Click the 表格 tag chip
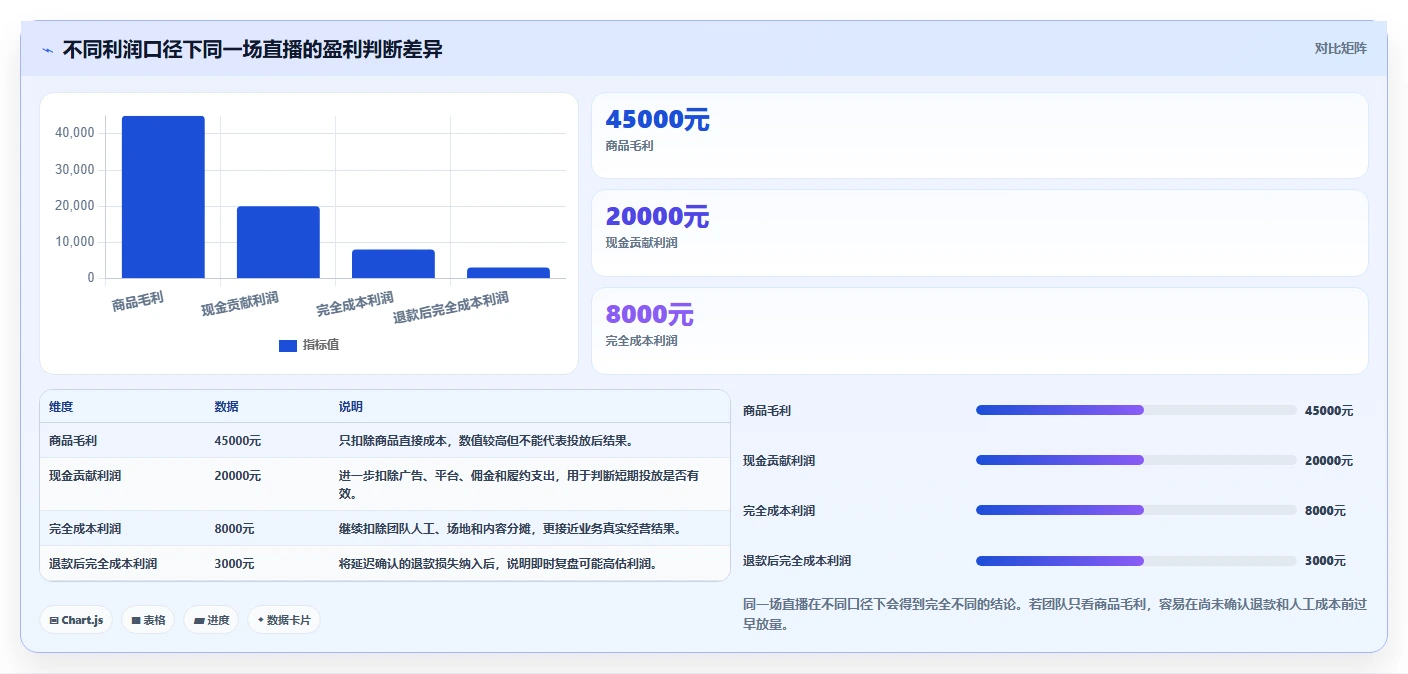Image resolution: width=1408 pixels, height=674 pixels. point(148,620)
